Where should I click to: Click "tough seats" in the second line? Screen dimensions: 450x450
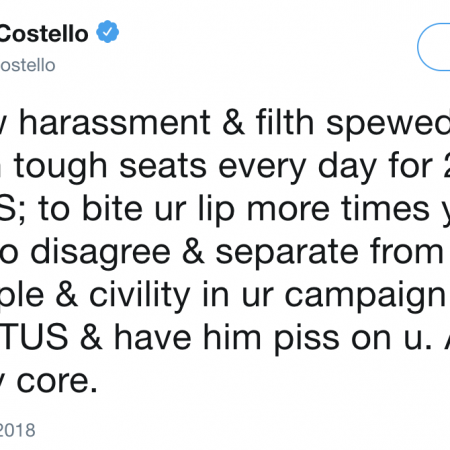coord(110,166)
